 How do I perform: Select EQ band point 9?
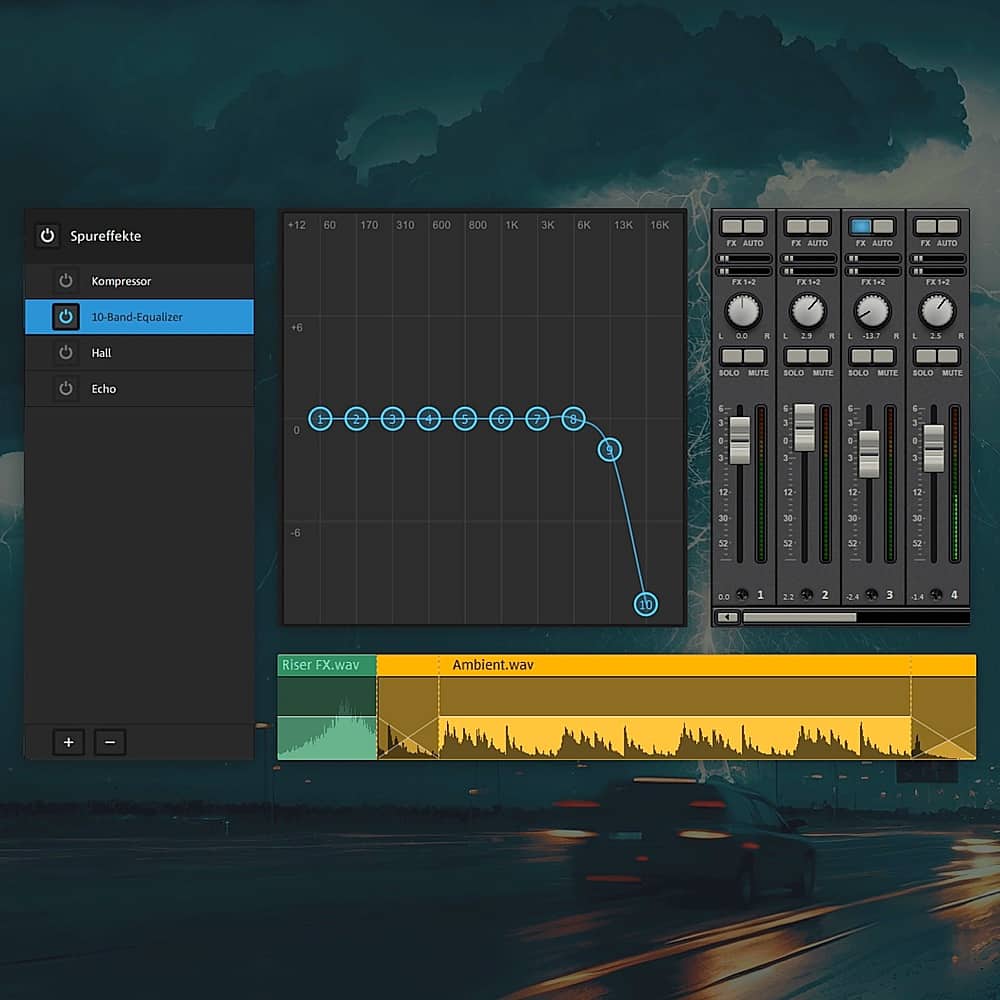[610, 450]
